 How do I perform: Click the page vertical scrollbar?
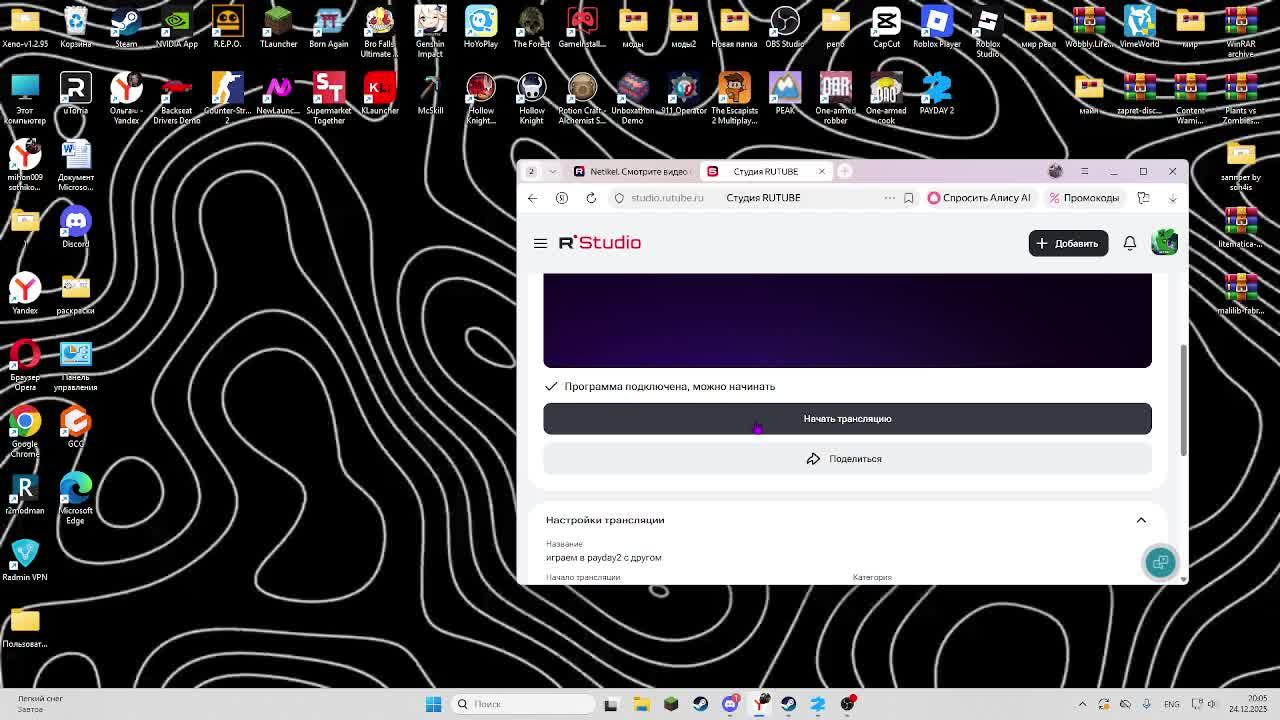(1183, 400)
